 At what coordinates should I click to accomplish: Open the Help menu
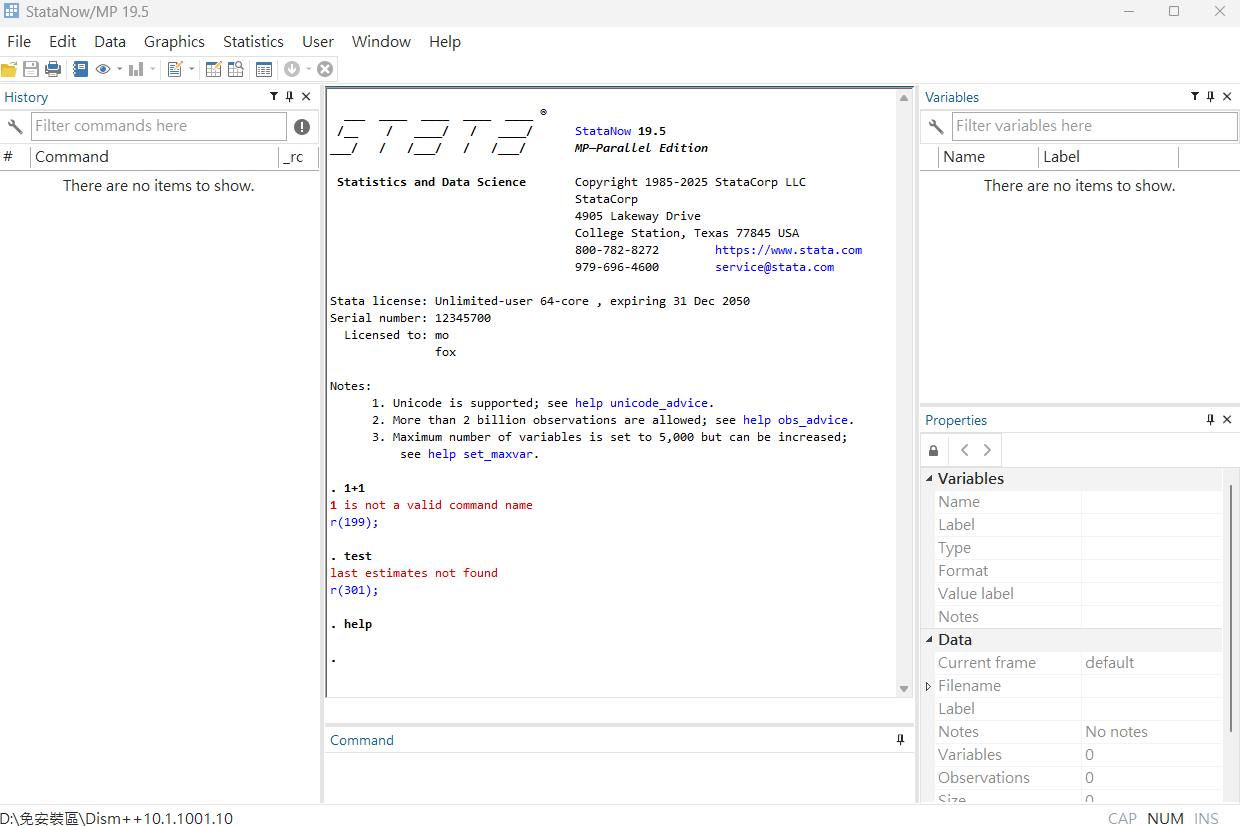point(445,42)
